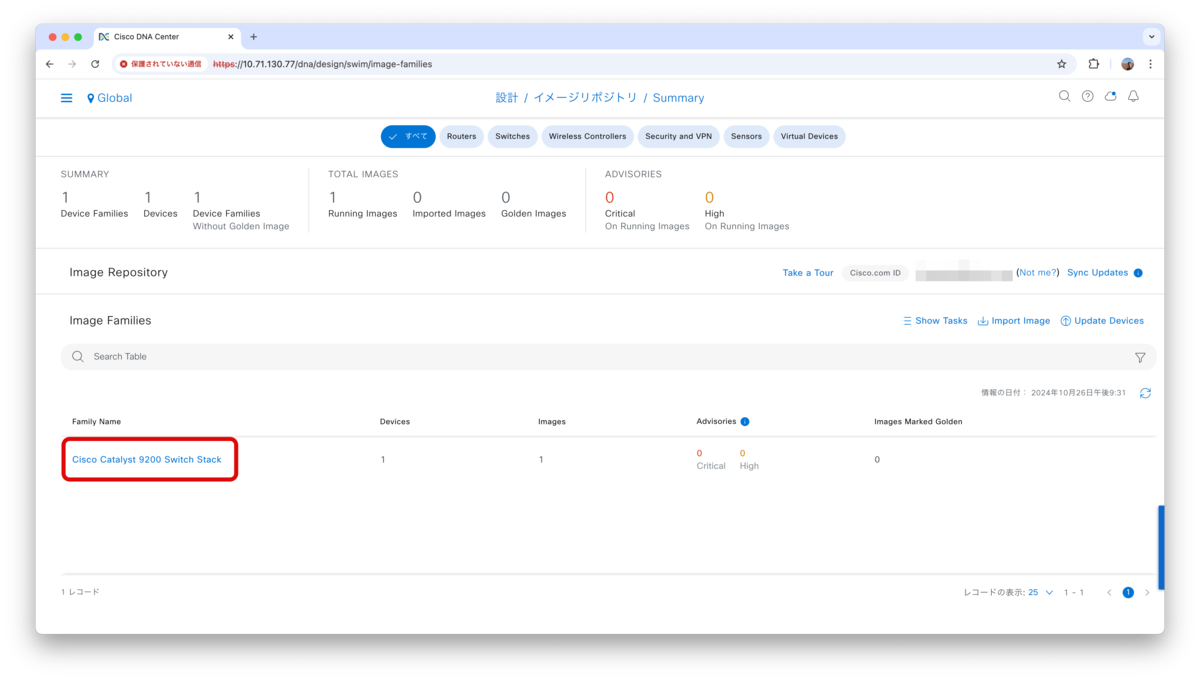Open the Chrome three-dot menu
Image resolution: width=1200 pixels, height=681 pixels.
pos(1150,64)
